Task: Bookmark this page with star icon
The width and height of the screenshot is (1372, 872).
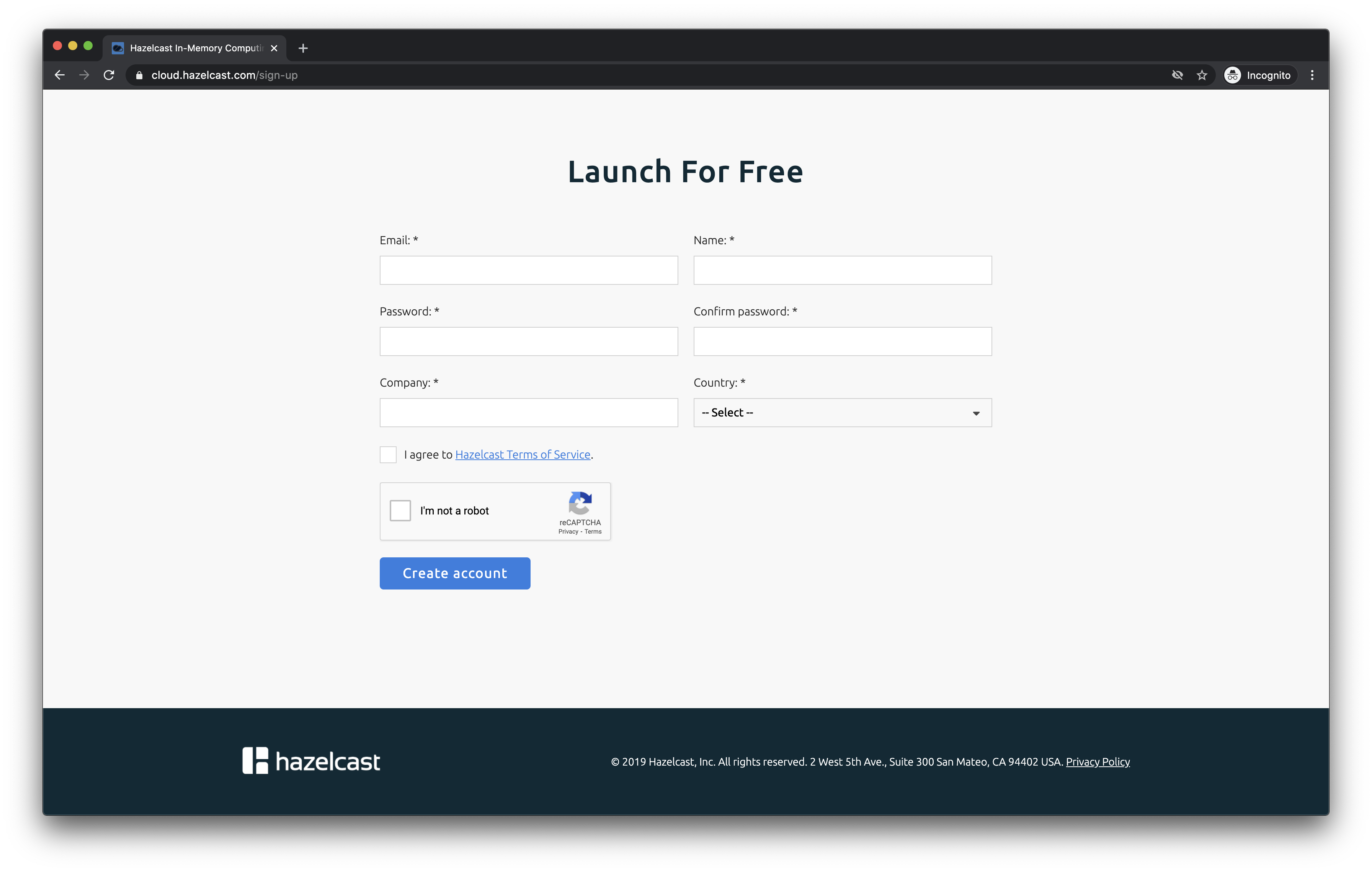Action: [1202, 75]
